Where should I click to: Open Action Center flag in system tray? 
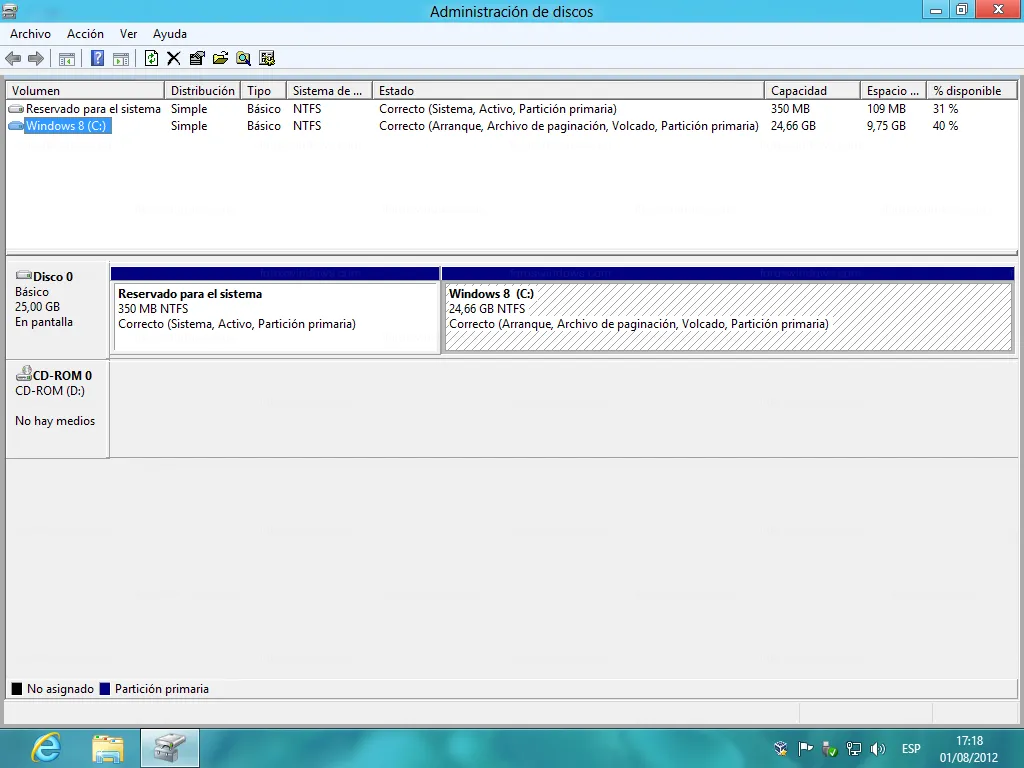coord(805,748)
